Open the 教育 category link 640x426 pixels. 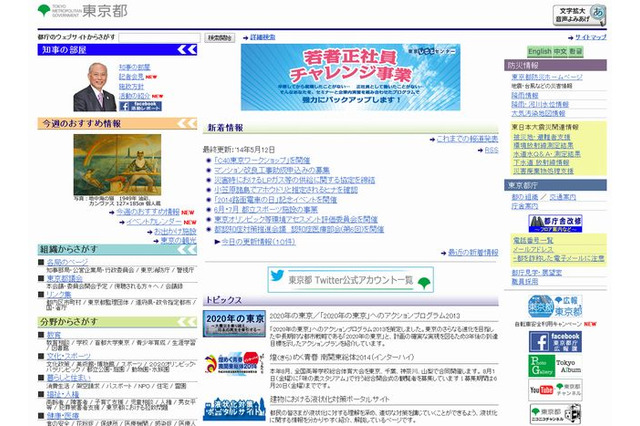pyautogui.click(x=53, y=335)
